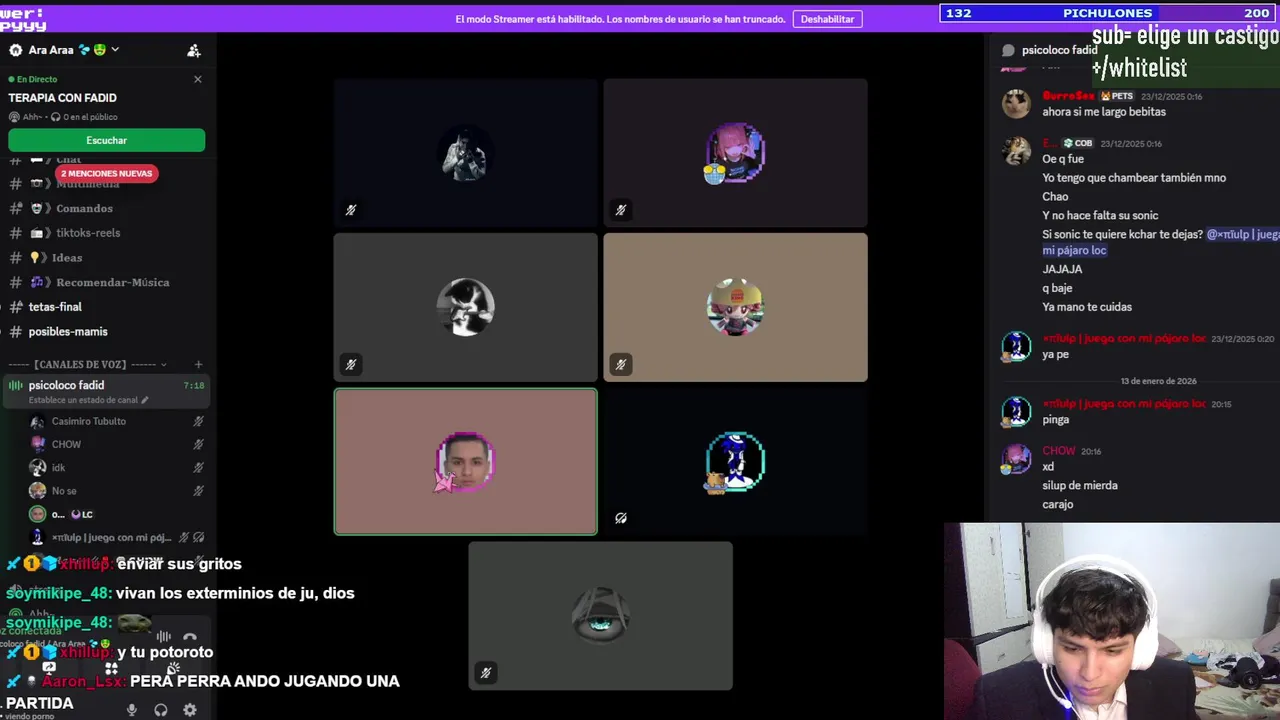Click the muted mic icon on the dark figure tile
The image size is (1280, 720).
[x=351, y=210]
